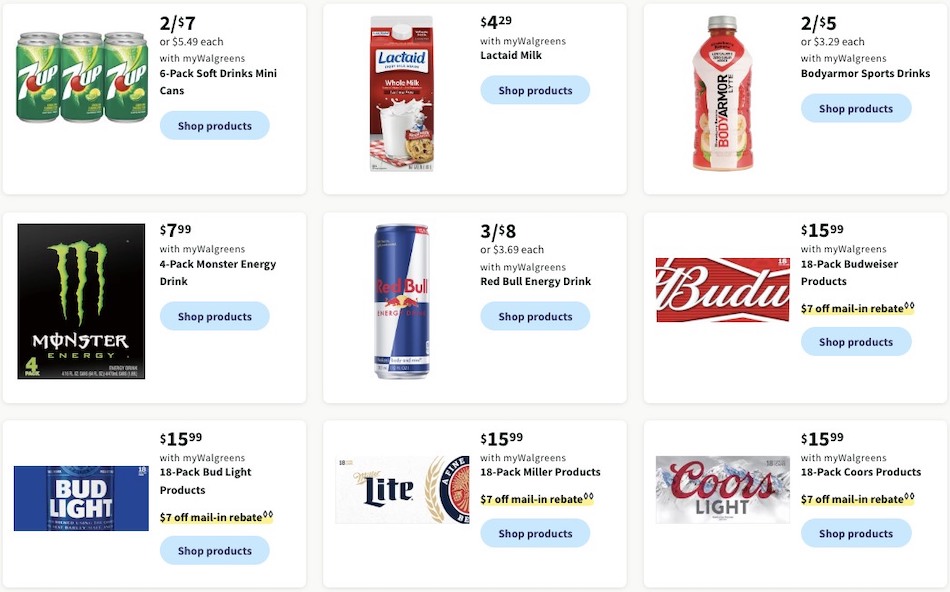Click the Coors Light pack image

tap(722, 489)
